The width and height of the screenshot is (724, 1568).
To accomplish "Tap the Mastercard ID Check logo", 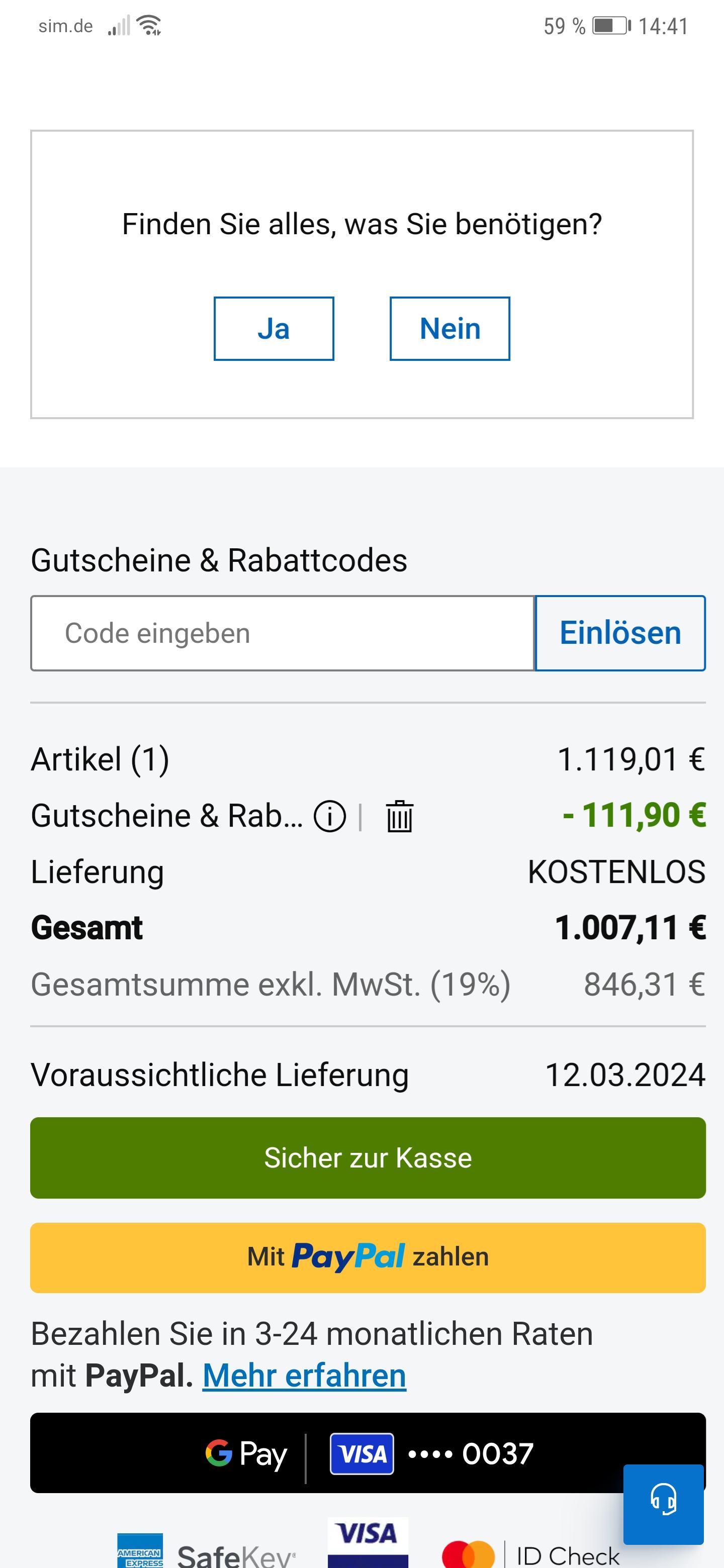I will point(530,1554).
